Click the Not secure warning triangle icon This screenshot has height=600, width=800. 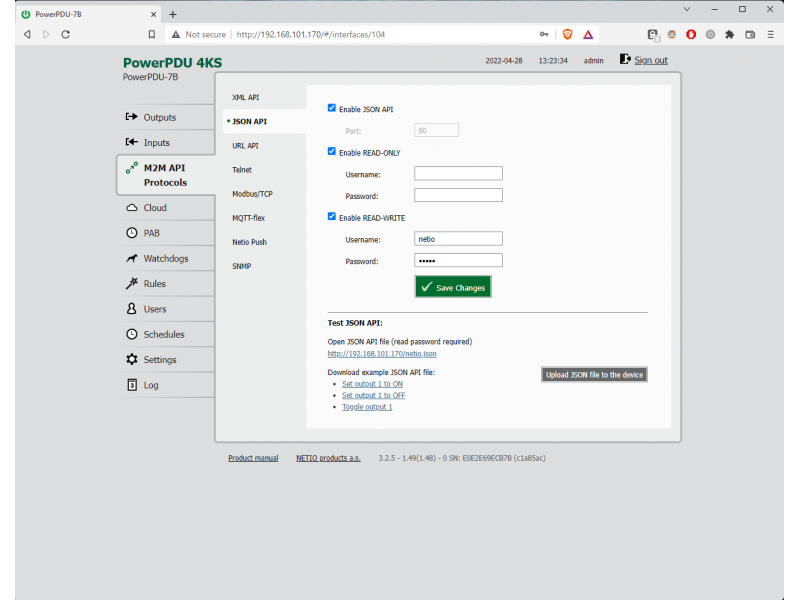[x=176, y=34]
